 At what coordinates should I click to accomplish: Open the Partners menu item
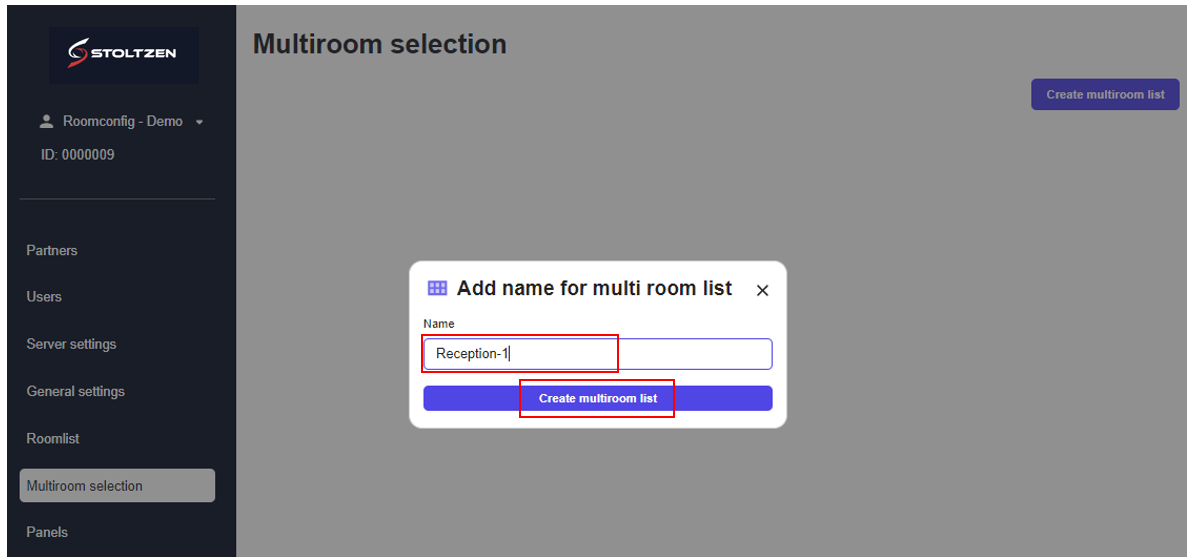pyautogui.click(x=52, y=250)
